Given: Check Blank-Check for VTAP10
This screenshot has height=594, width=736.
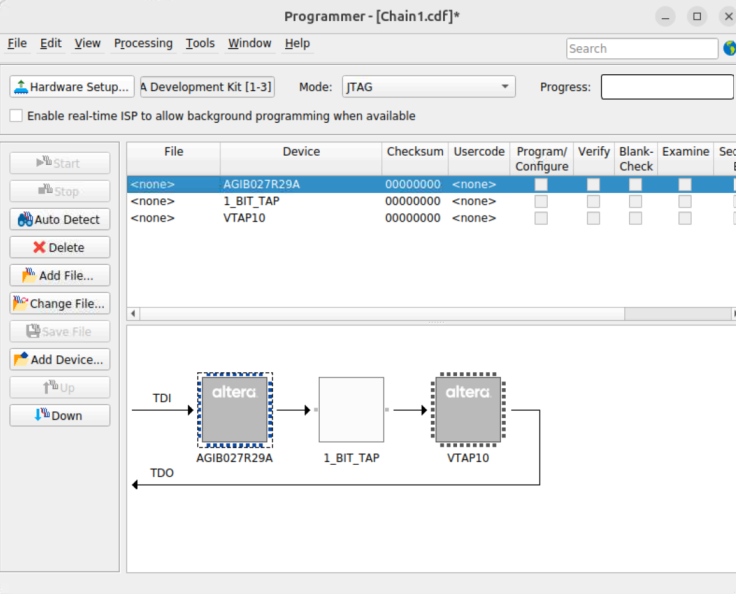Looking at the screenshot, I should coord(635,218).
